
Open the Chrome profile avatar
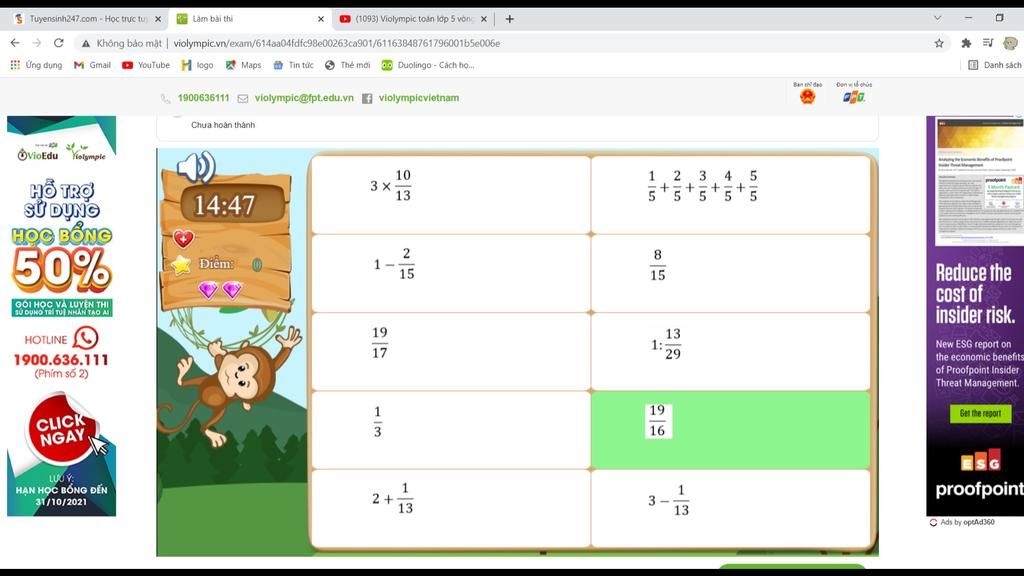pos(1010,43)
